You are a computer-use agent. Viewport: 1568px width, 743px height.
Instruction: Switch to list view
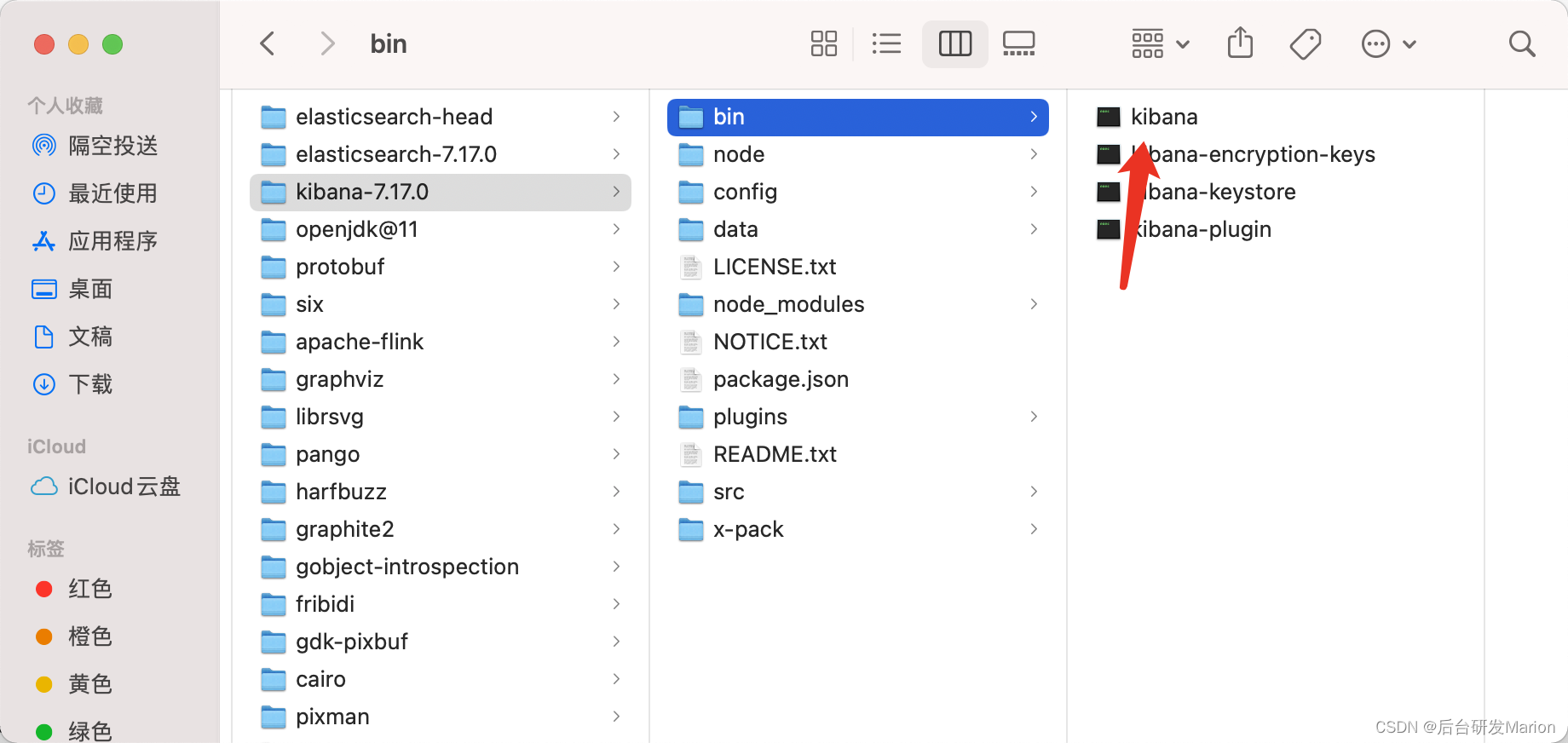tap(887, 43)
